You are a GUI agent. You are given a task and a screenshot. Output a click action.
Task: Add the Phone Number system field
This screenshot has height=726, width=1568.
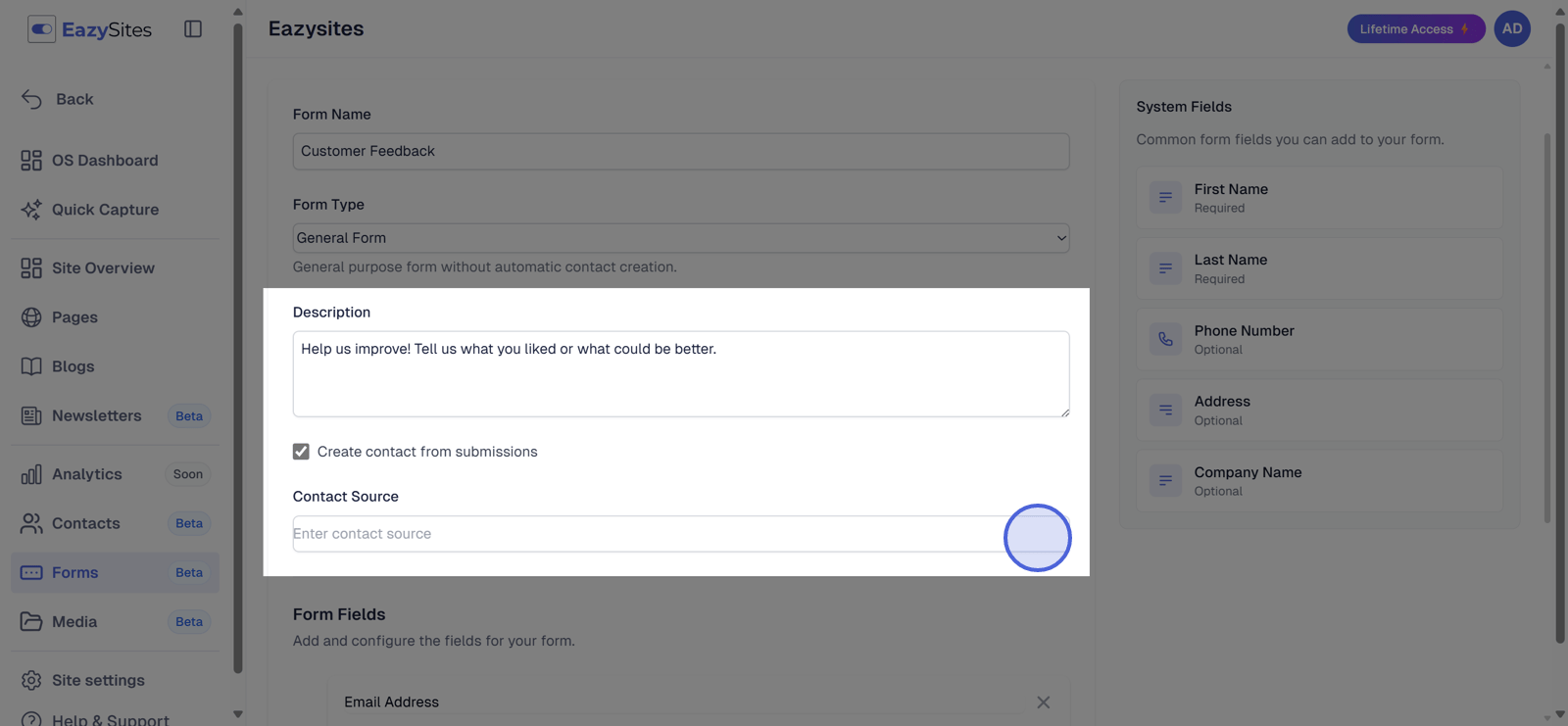[x=1319, y=339]
